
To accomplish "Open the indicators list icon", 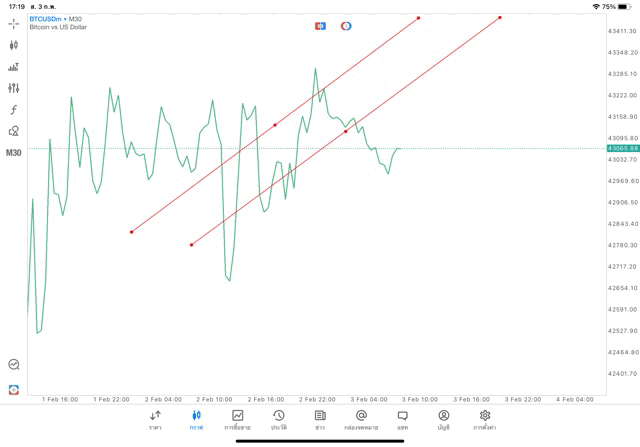I will tap(14, 67).
